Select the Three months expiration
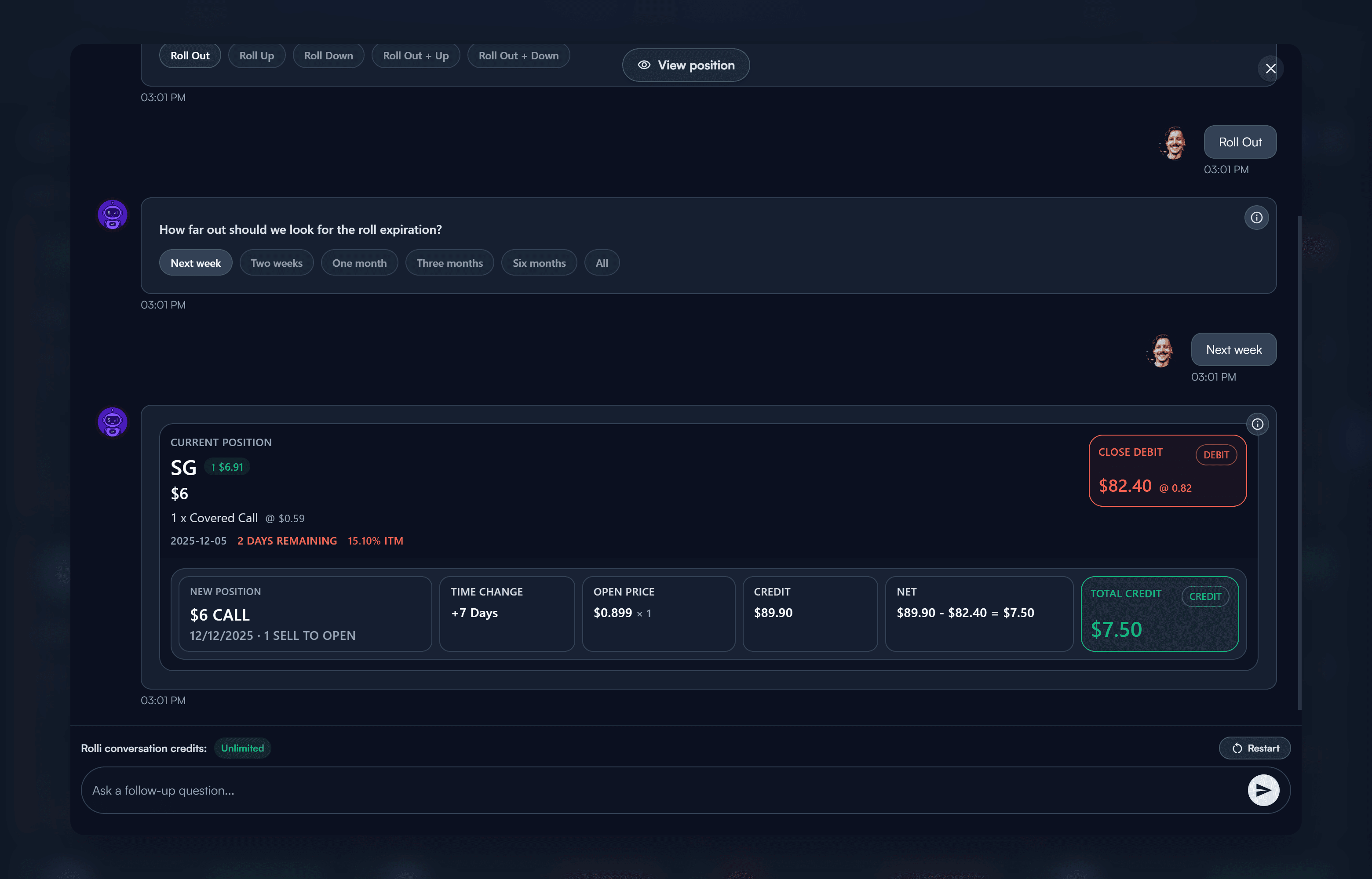Viewport: 1372px width, 879px height. click(x=449, y=262)
